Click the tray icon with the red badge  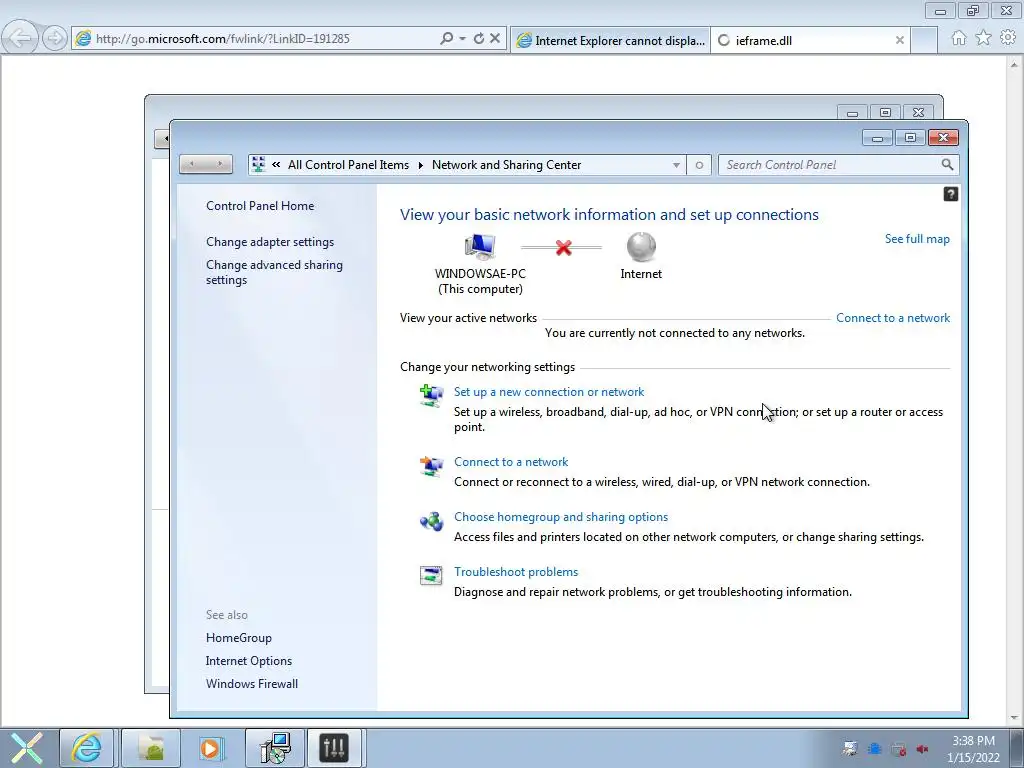pyautogui.click(x=899, y=749)
